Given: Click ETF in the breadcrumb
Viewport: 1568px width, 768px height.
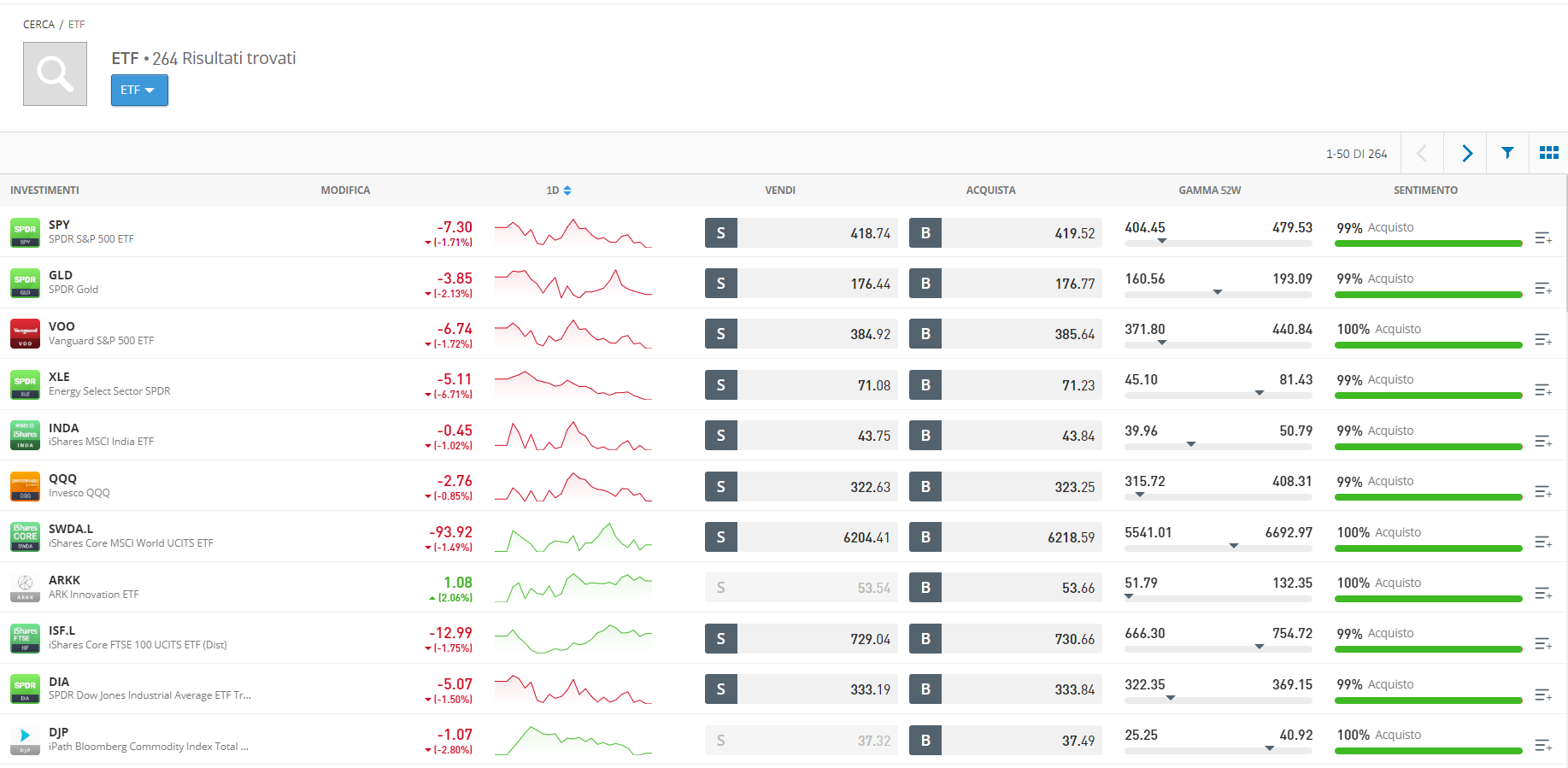Looking at the screenshot, I should click(76, 25).
